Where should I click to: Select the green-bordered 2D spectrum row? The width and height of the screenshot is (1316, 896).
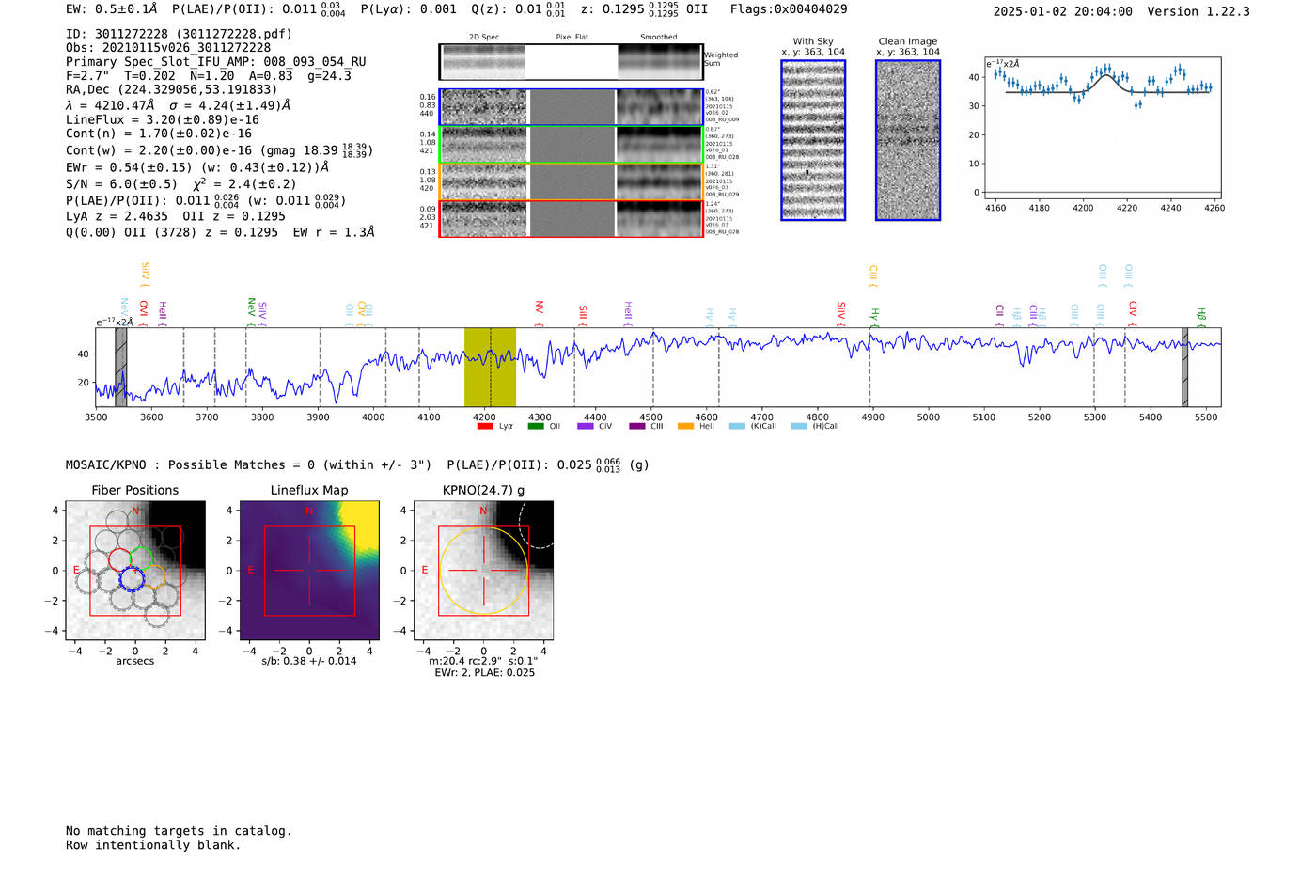[572, 145]
